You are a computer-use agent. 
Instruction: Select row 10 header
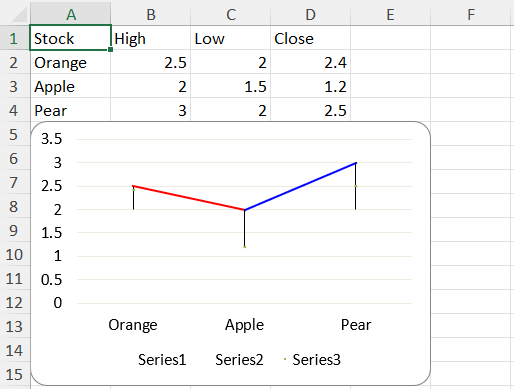point(15,254)
